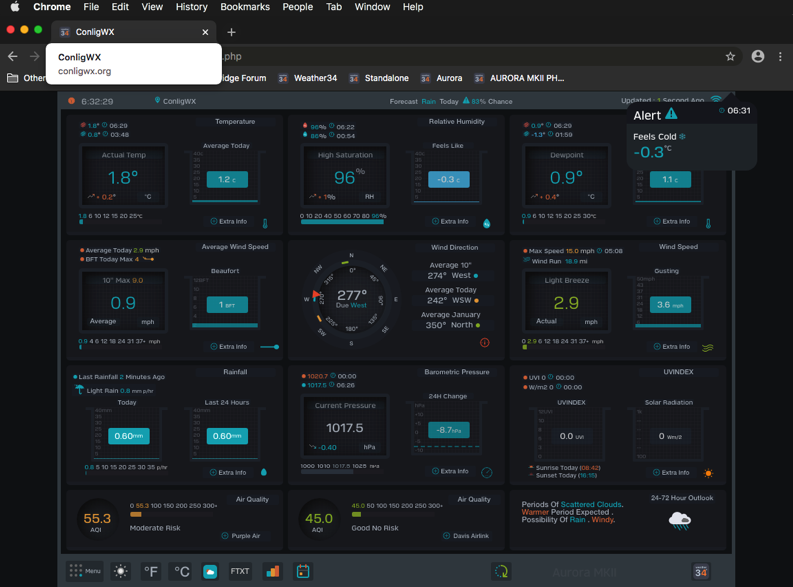Switch units to °F
The width and height of the screenshot is (793, 587).
click(151, 571)
